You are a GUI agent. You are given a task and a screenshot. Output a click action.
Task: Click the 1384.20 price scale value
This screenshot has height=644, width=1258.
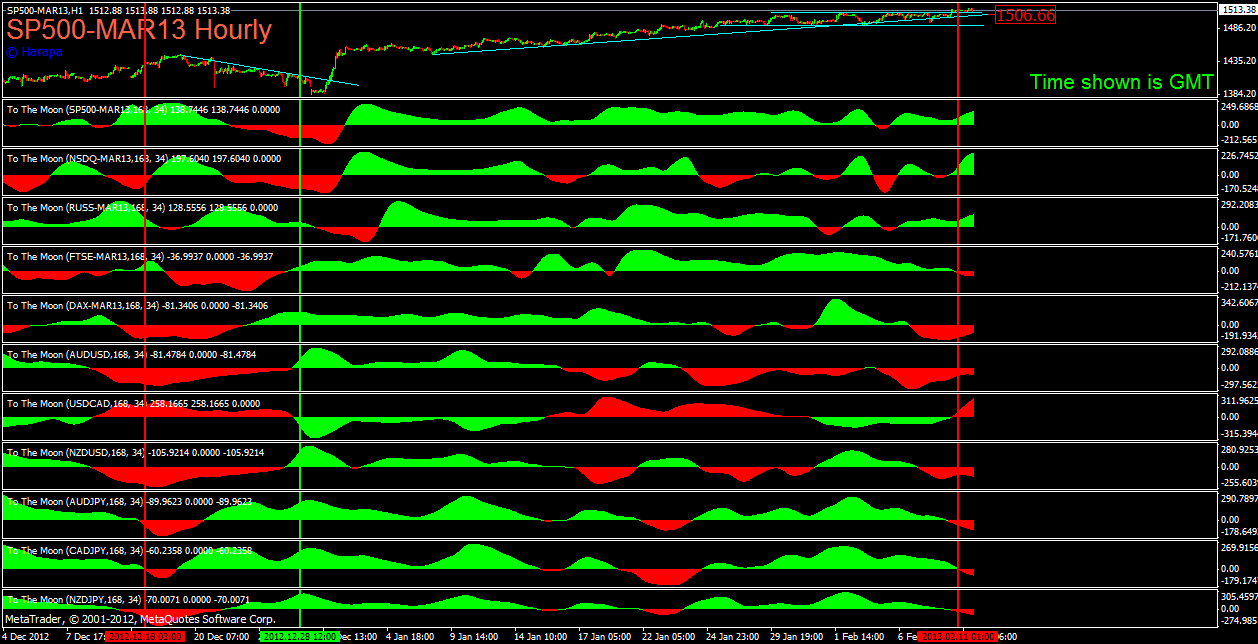(x=1237, y=92)
